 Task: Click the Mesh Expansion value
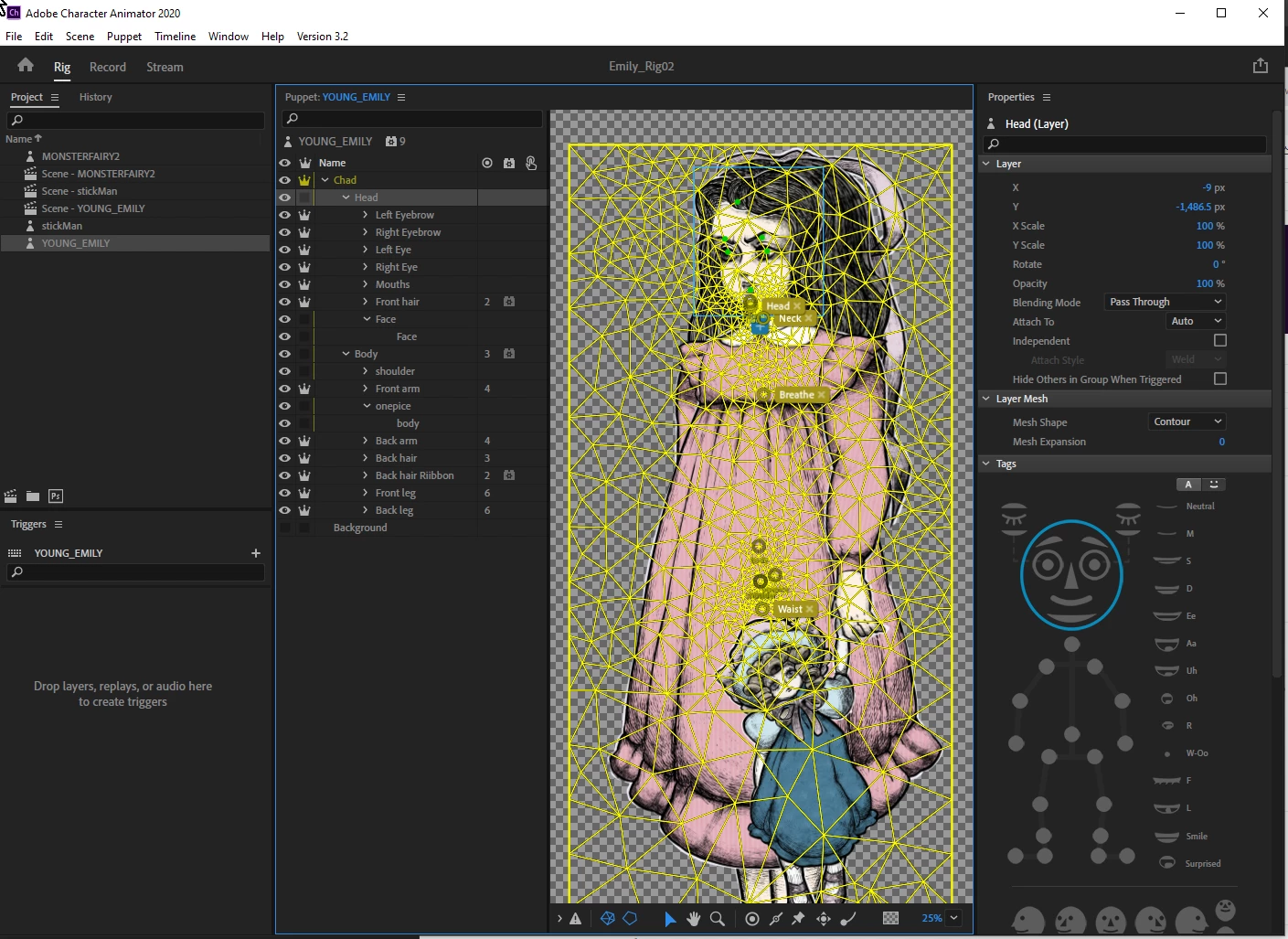click(x=1222, y=442)
